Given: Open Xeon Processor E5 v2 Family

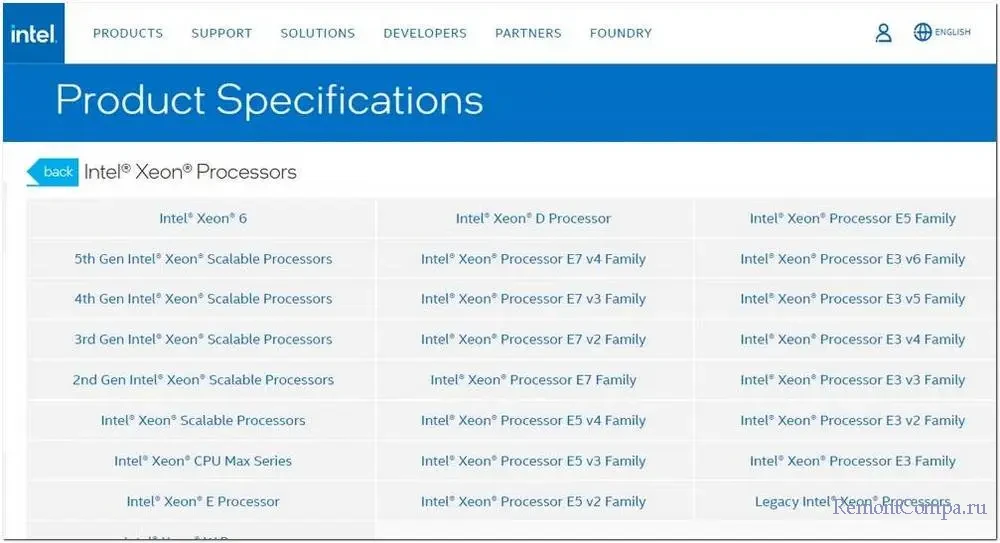Looking at the screenshot, I should pyautogui.click(x=533, y=501).
